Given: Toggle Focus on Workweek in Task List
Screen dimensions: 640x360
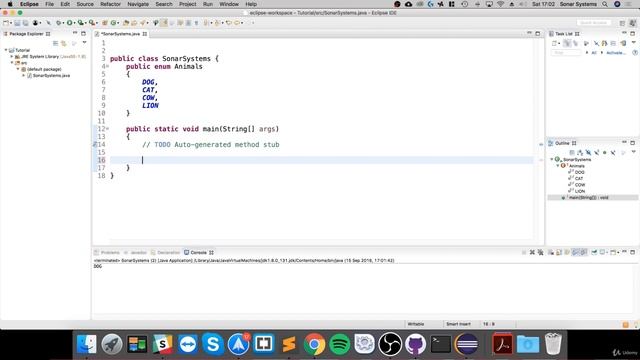Looking at the screenshot, I should pos(587,43).
